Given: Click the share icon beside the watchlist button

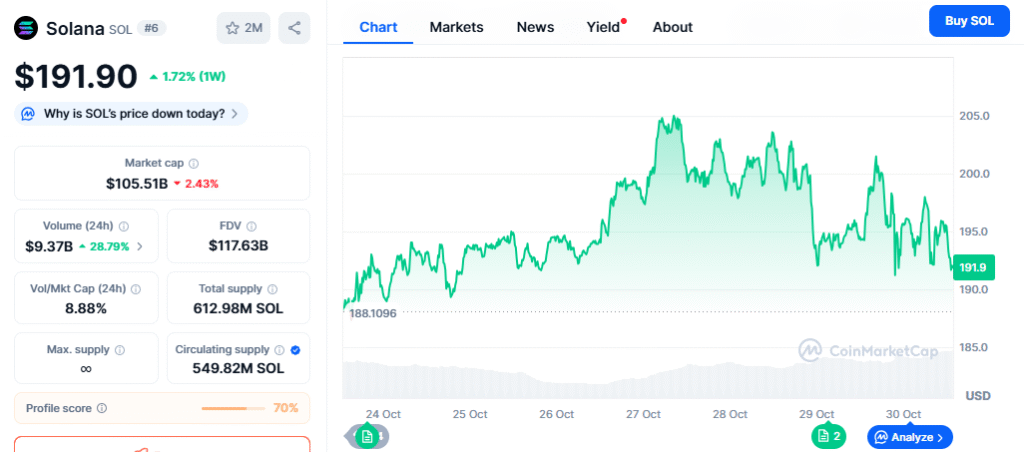Looking at the screenshot, I should tap(294, 28).
